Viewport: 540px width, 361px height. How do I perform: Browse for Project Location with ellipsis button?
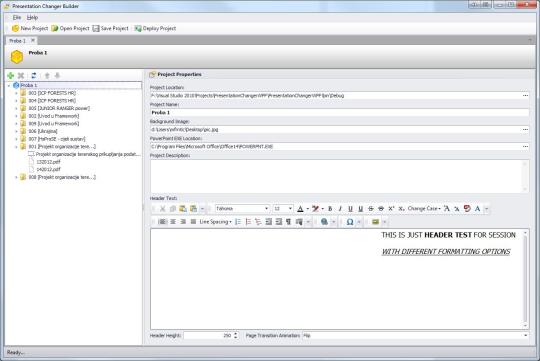525,95
